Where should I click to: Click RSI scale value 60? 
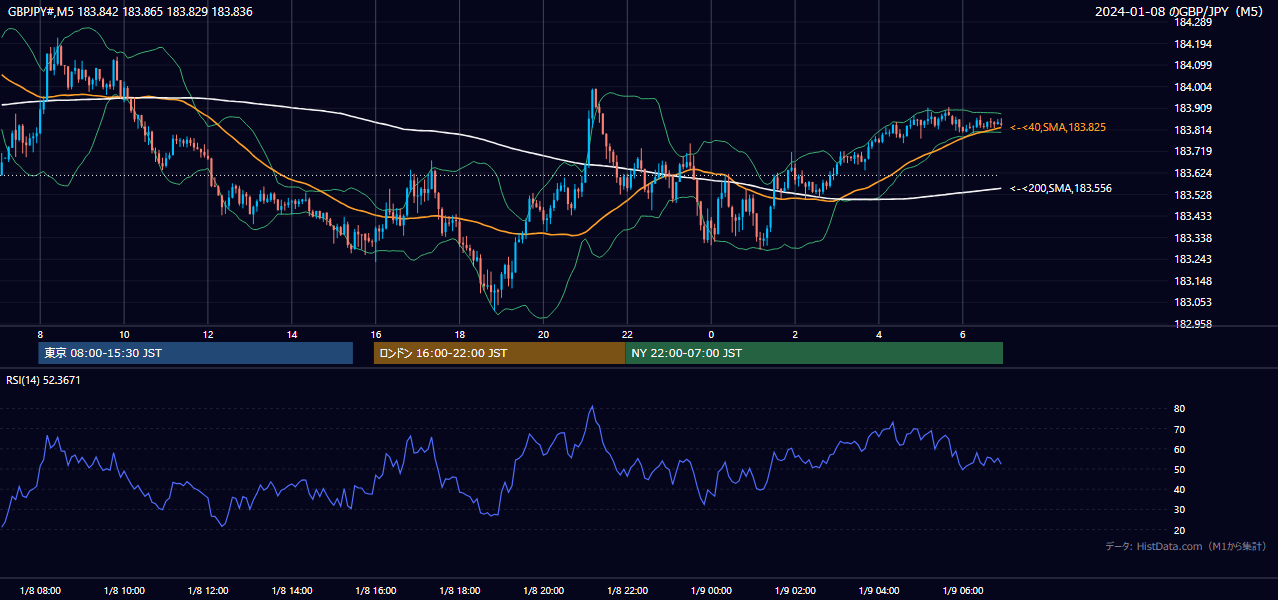click(1180, 449)
